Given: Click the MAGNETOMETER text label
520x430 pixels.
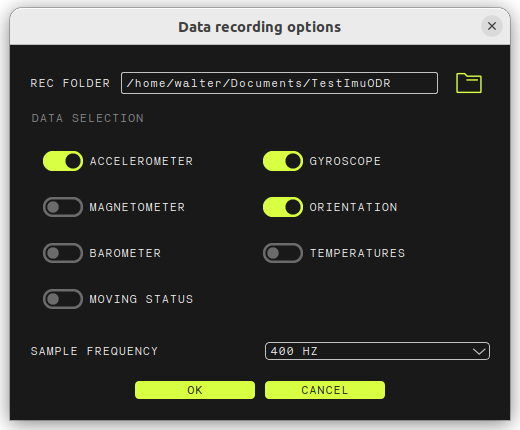Looking at the screenshot, I should click(137, 207).
